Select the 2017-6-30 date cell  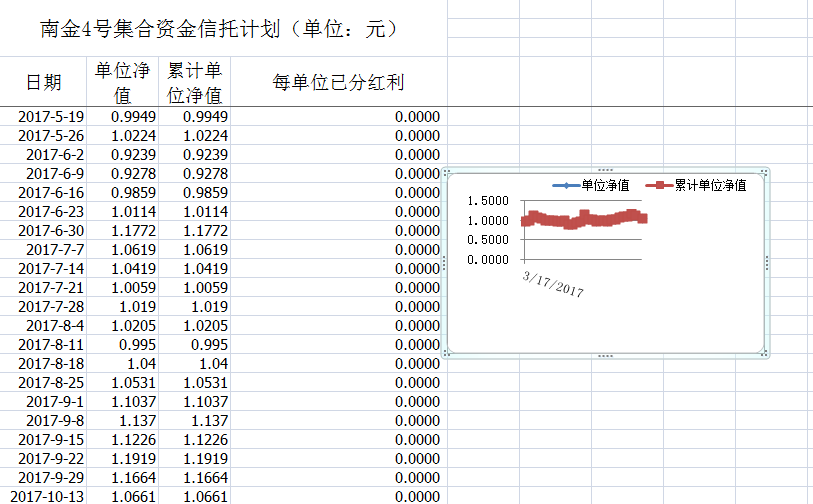point(51,230)
